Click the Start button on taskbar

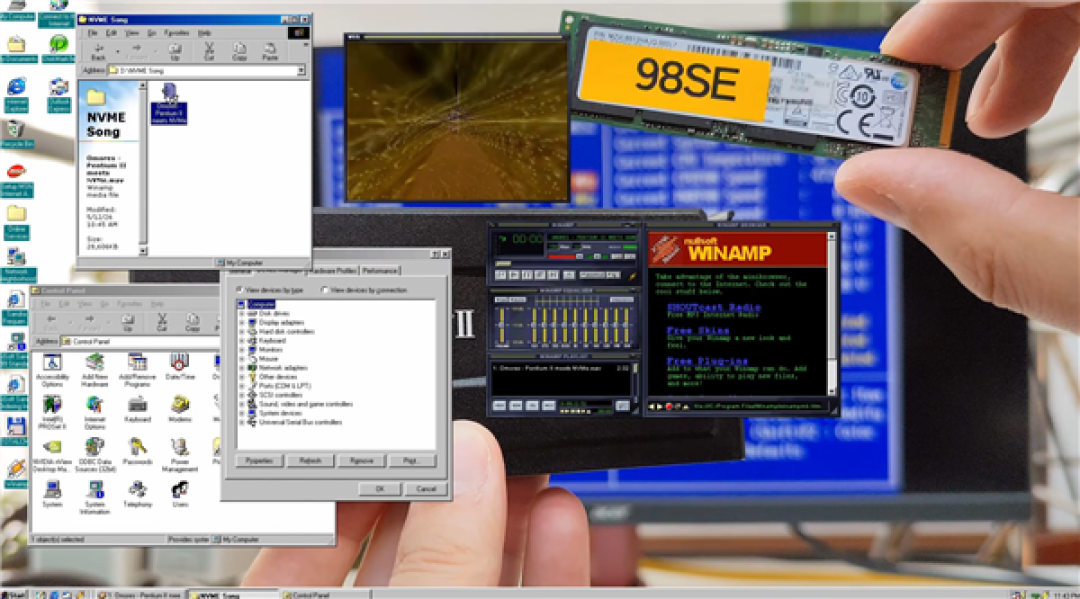click(x=14, y=594)
